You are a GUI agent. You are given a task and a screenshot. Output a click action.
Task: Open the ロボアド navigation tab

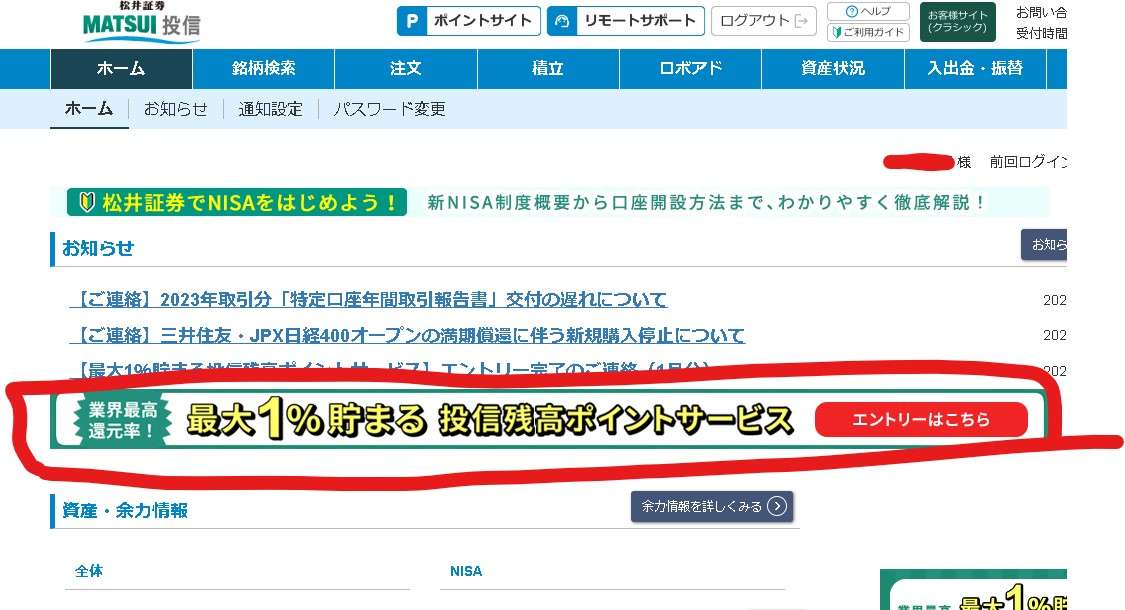[690, 69]
